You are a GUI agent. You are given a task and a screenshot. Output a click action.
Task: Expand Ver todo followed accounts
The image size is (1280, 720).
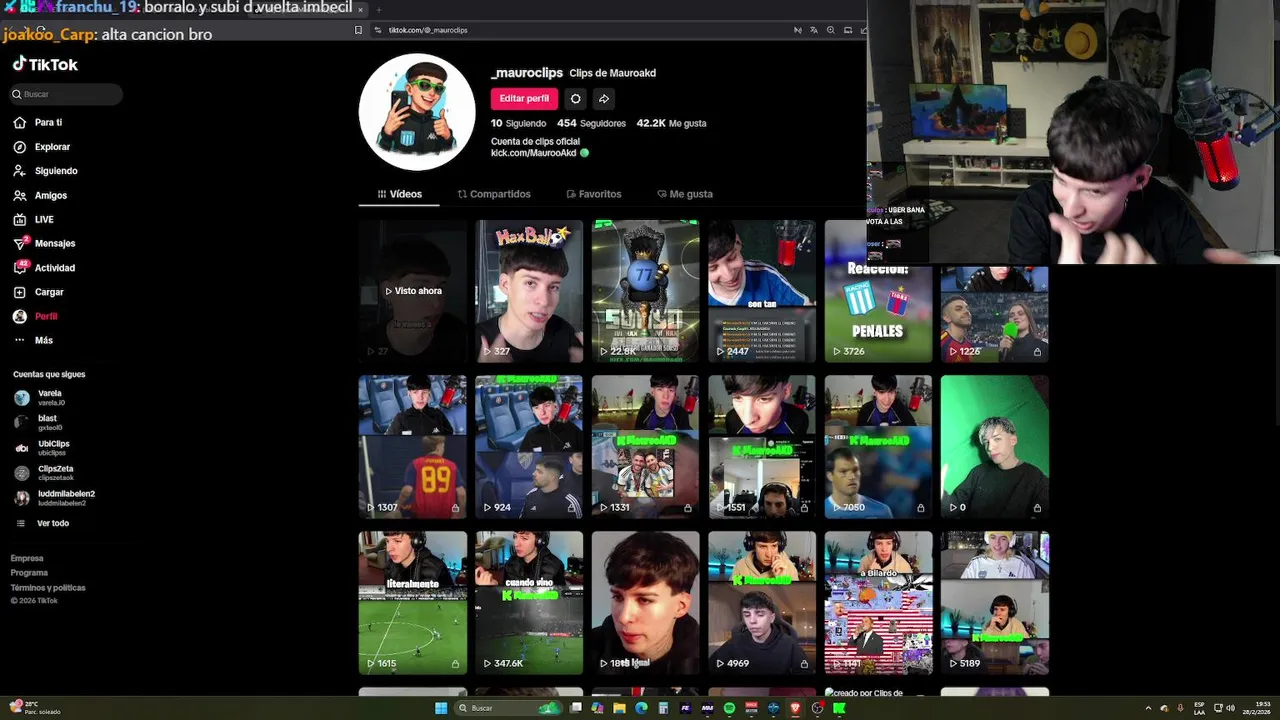click(42, 523)
